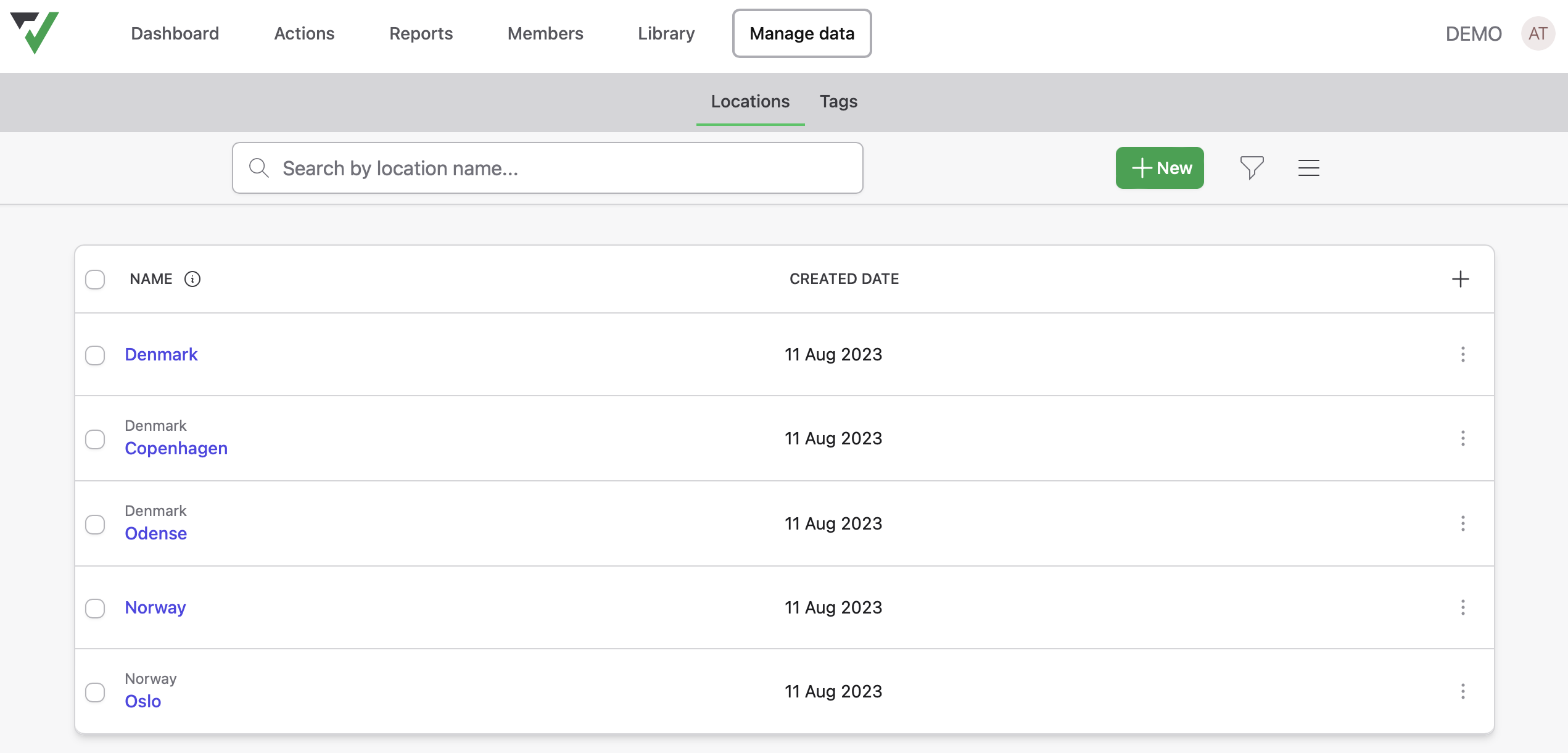The height and width of the screenshot is (753, 1568).
Task: Open the Norway location link
Action: click(x=155, y=607)
